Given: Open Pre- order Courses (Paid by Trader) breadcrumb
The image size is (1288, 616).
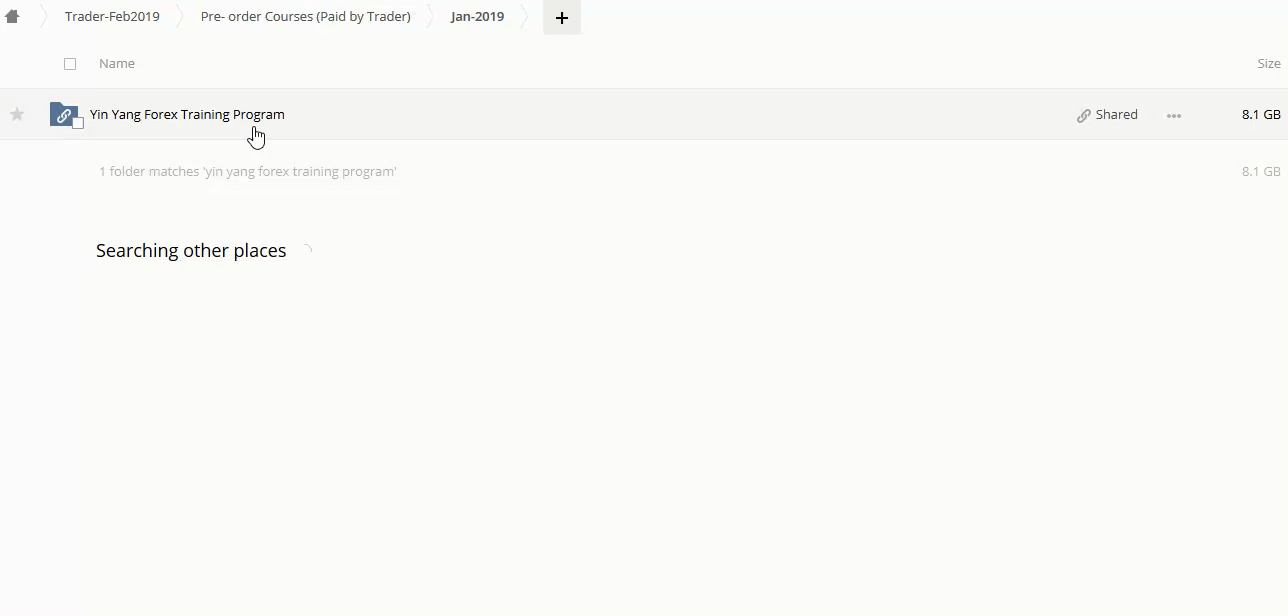Looking at the screenshot, I should click(x=305, y=17).
